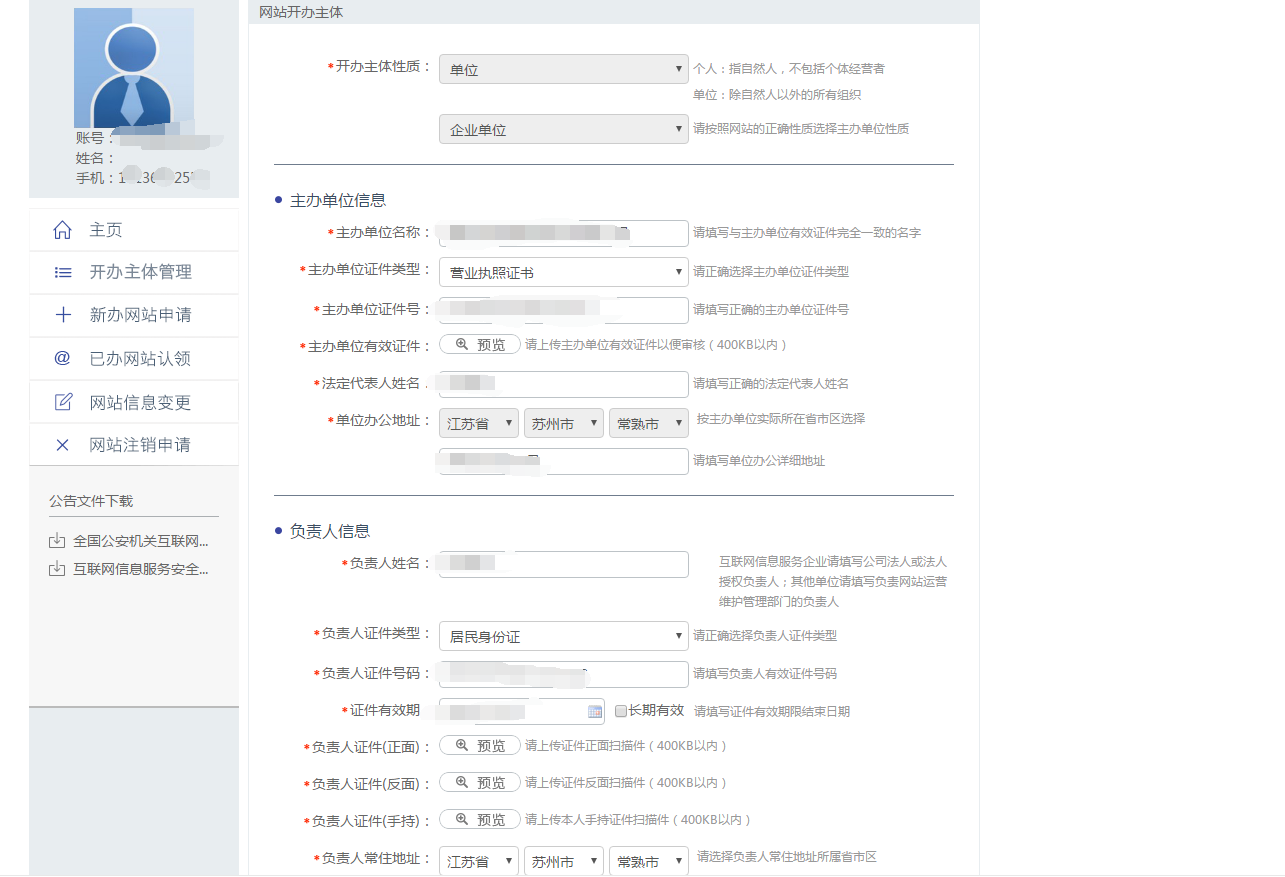The image size is (1285, 877).
Task: Click the list icon for 开办主体管理
Action: (62, 272)
